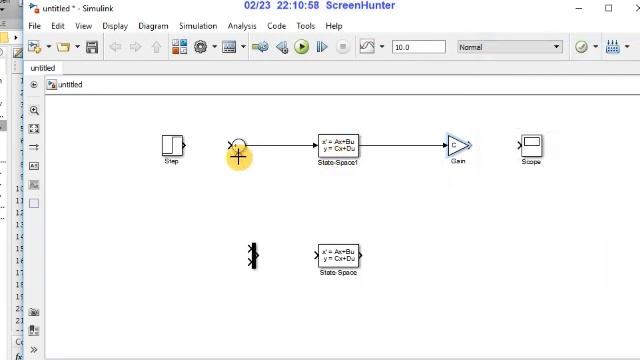Click the Up to Parent arrow
Image resolution: width=640 pixels, height=360 pixels.
coord(156,47)
